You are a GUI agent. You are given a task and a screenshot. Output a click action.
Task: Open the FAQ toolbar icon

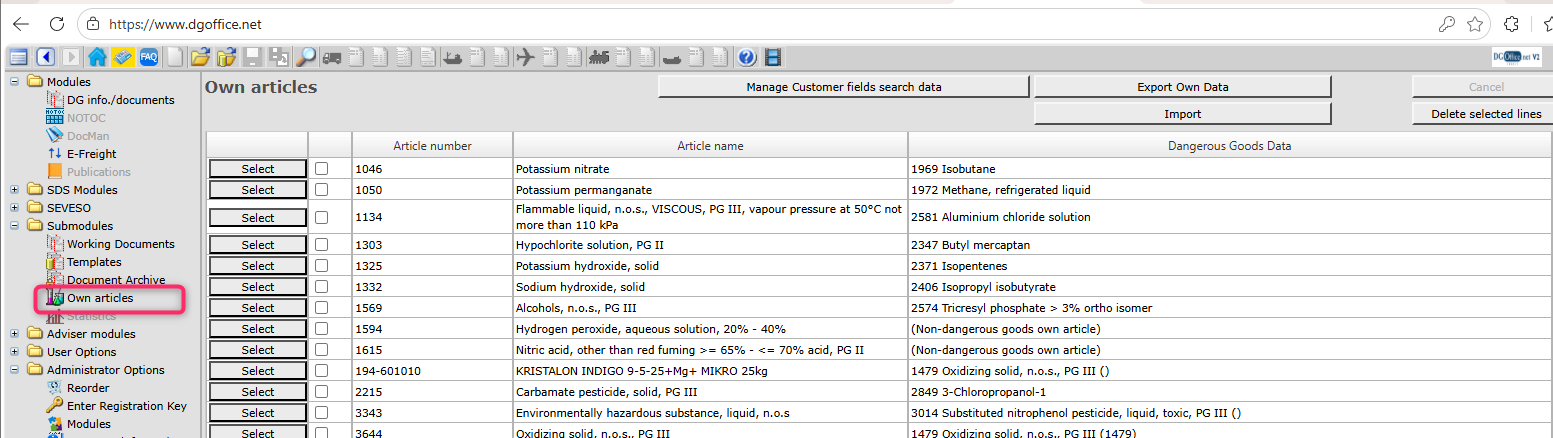pos(149,57)
